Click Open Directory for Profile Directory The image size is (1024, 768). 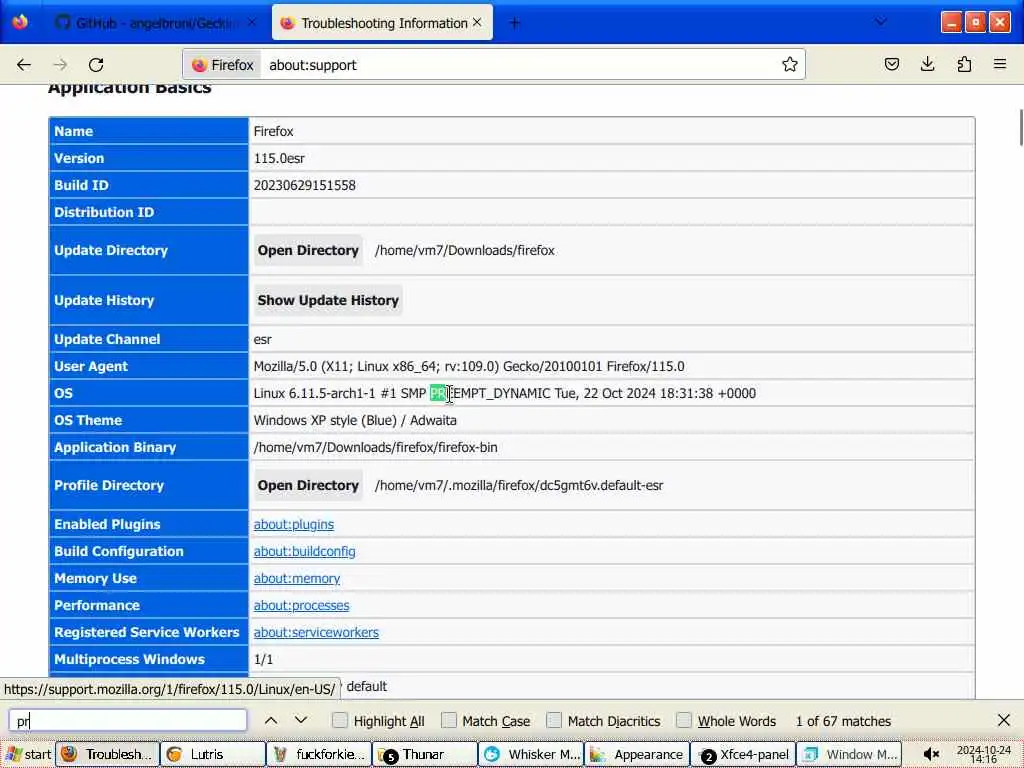(x=308, y=485)
